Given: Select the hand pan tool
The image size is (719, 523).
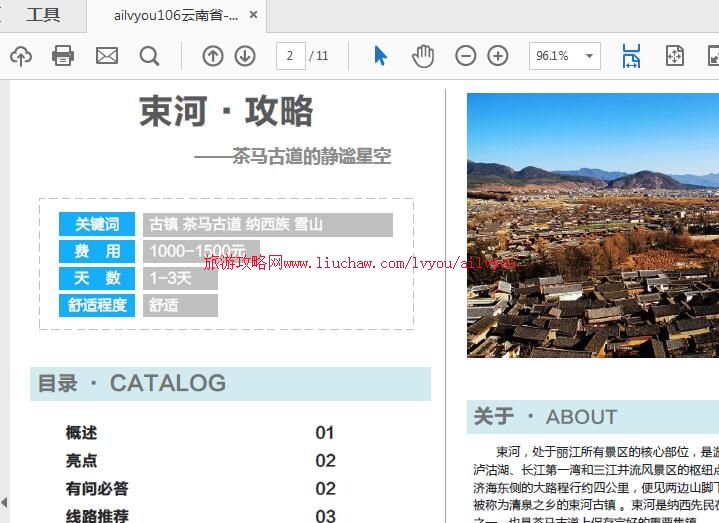Looking at the screenshot, I should click(x=423, y=56).
